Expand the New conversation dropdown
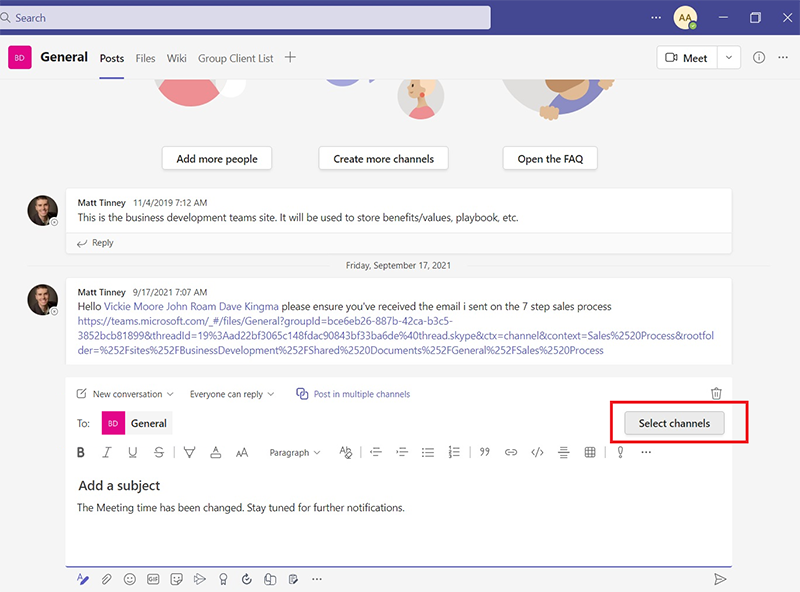Image resolution: width=800 pixels, height=592 pixels. (133, 394)
